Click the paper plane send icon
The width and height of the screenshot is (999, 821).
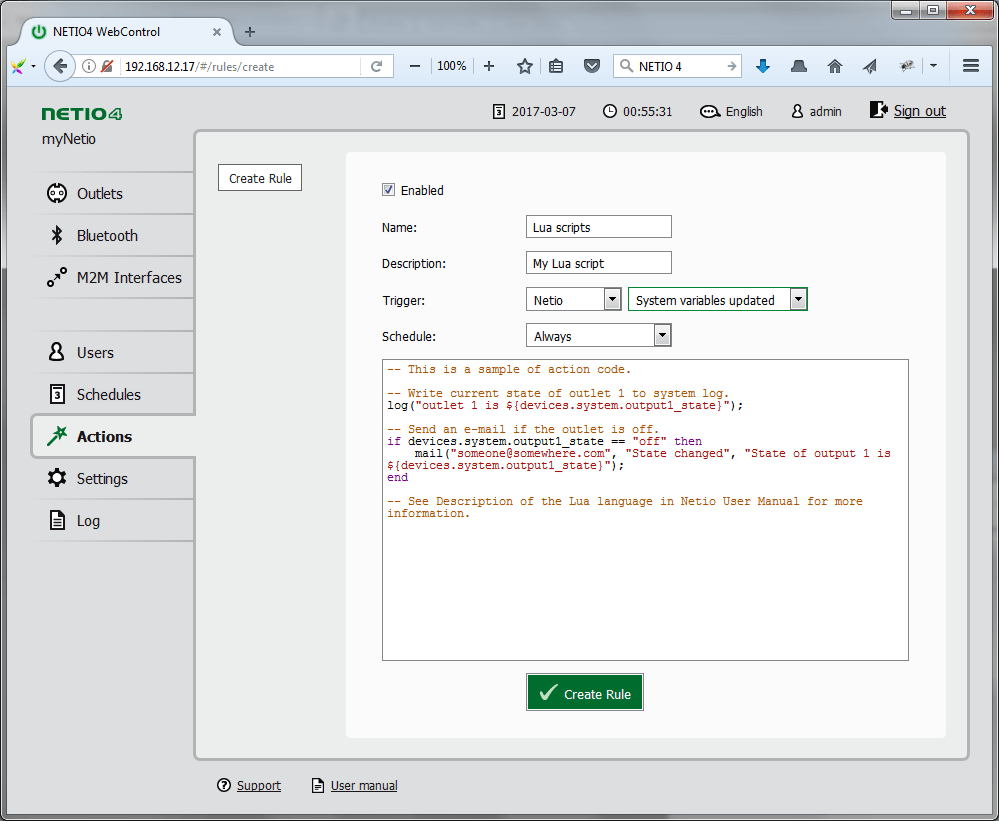pyautogui.click(x=870, y=66)
